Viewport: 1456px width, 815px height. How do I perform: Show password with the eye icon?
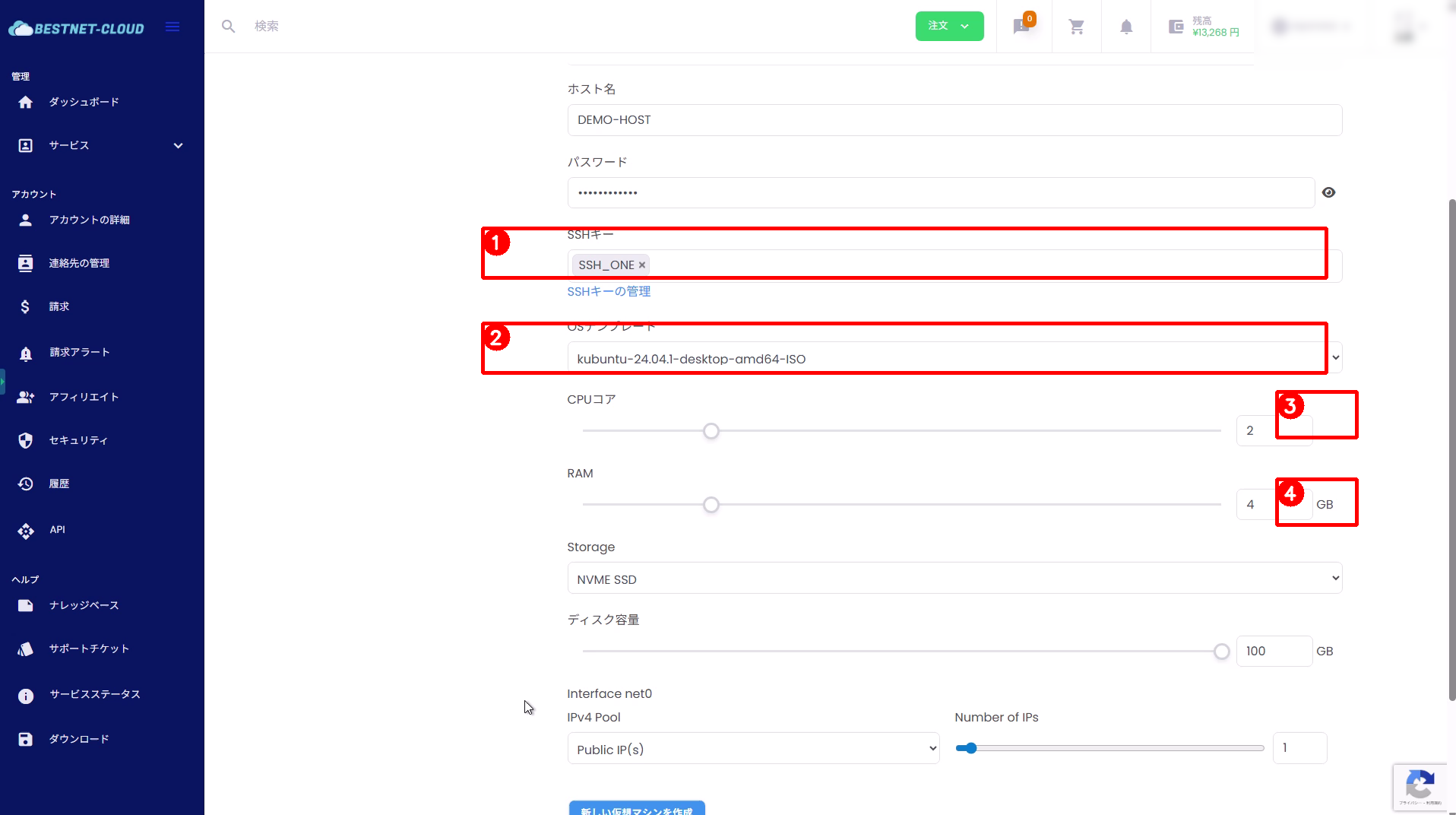[1328, 192]
